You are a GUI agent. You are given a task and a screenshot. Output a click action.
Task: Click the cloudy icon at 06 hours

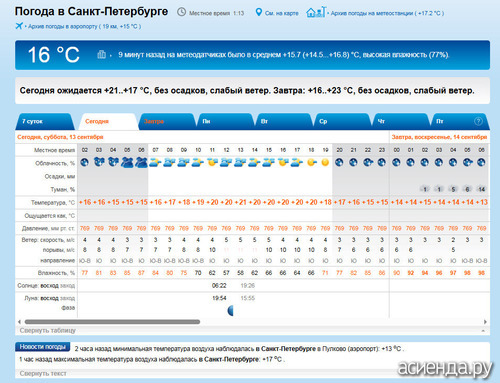pyautogui.click(x=141, y=162)
